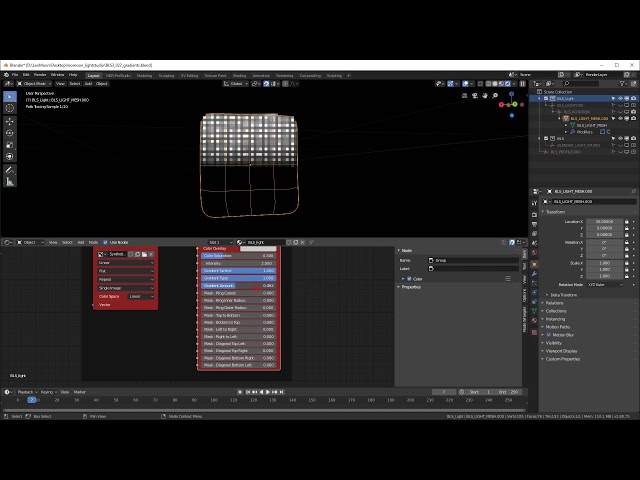The width and height of the screenshot is (640, 480).
Task: Open the Single Image source dropdown
Action: (x=126, y=288)
